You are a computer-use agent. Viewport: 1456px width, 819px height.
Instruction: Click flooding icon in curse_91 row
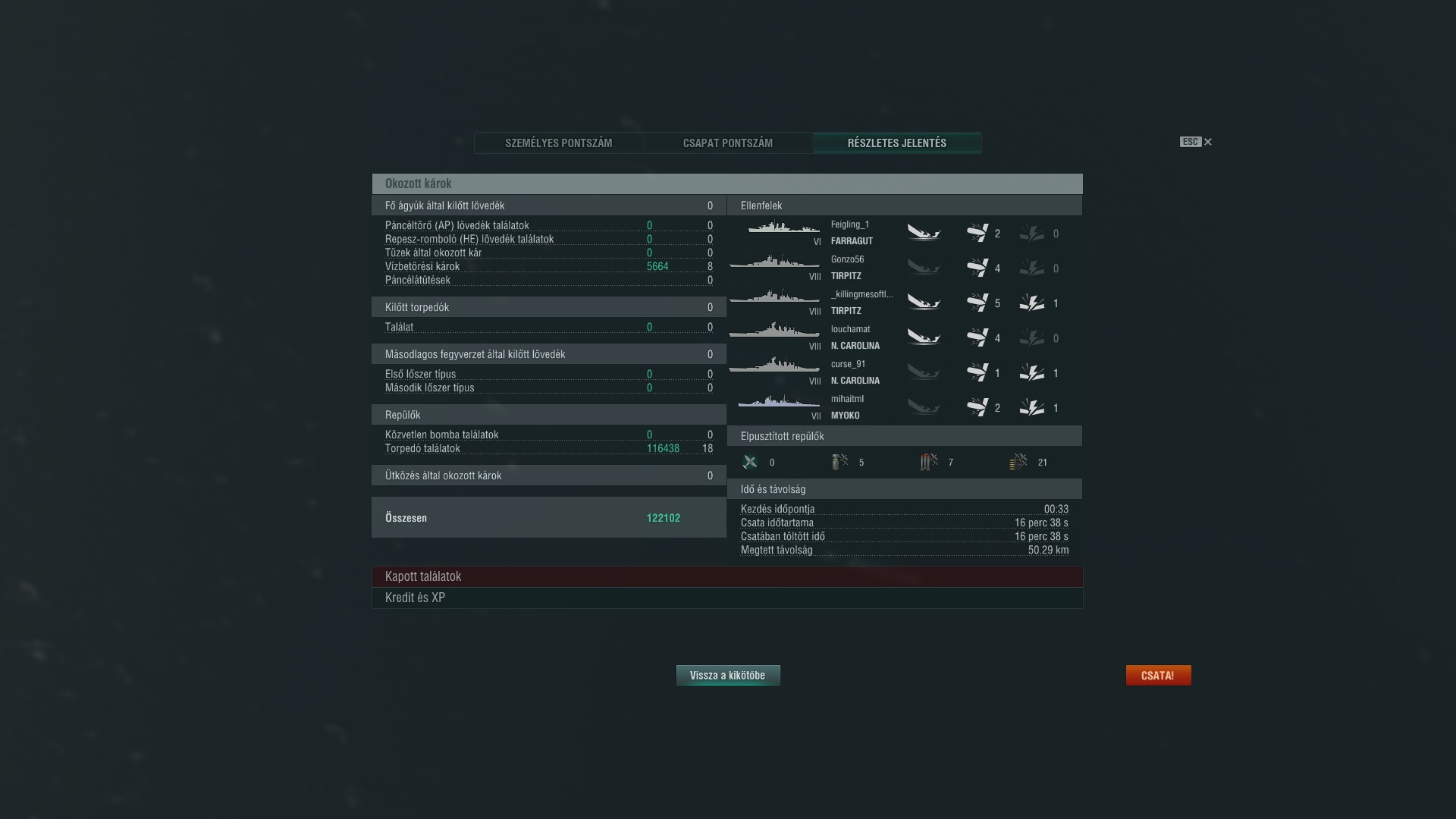tap(1032, 372)
